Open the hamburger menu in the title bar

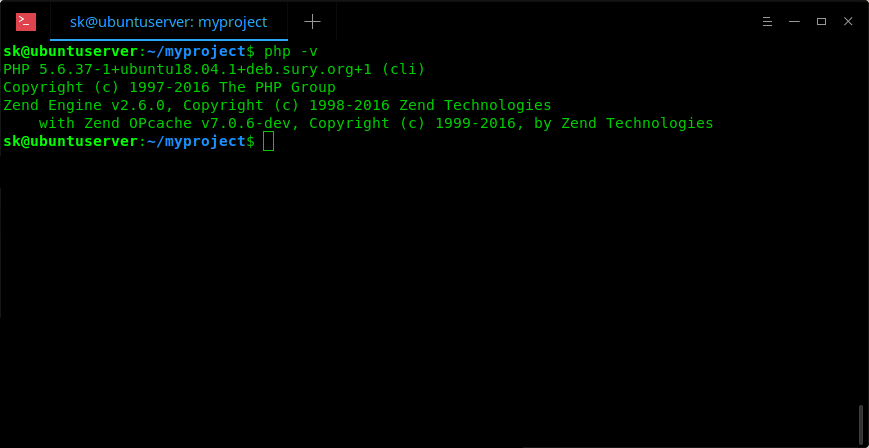point(767,22)
